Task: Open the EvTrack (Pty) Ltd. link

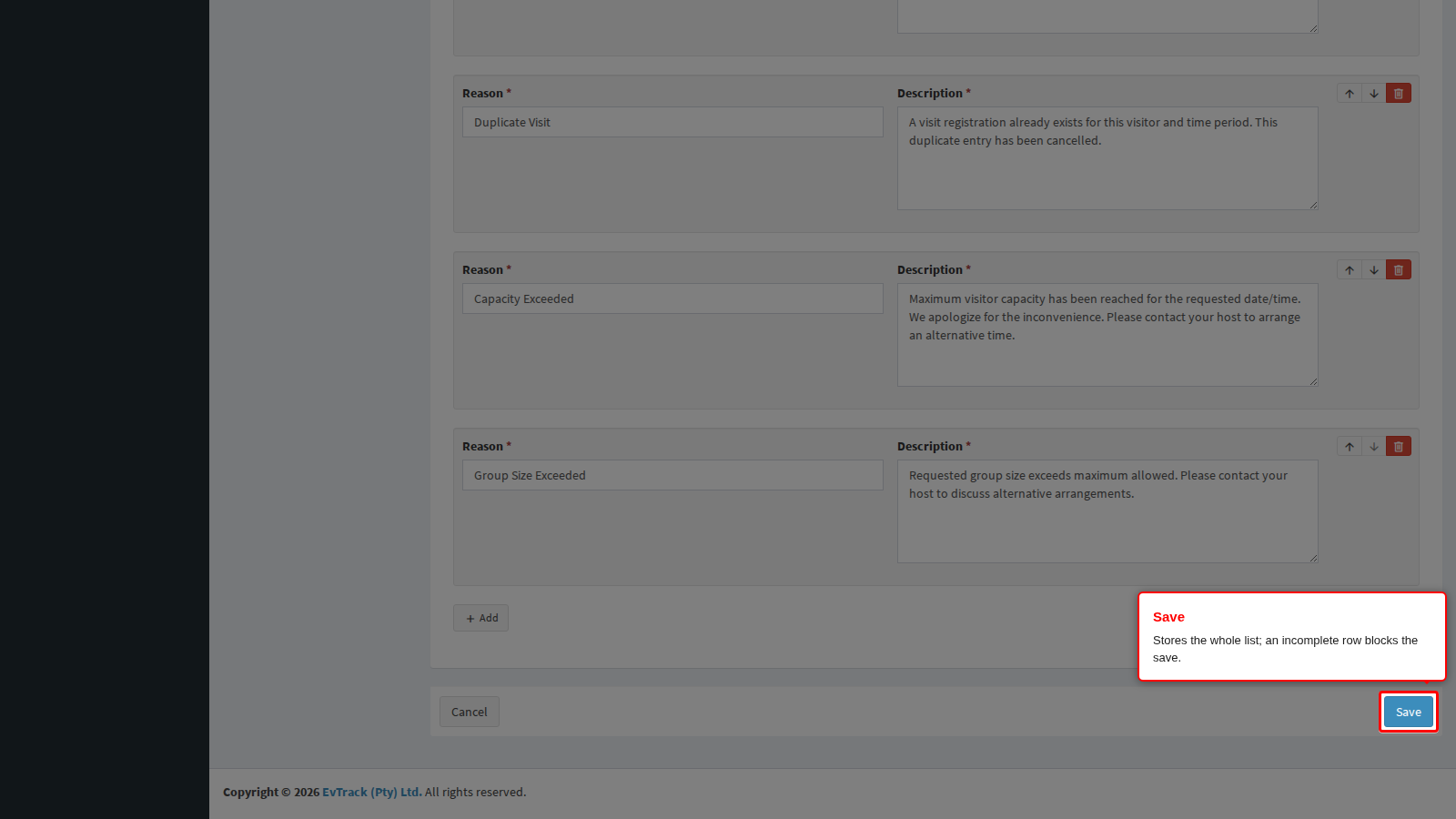Action: coord(372,792)
